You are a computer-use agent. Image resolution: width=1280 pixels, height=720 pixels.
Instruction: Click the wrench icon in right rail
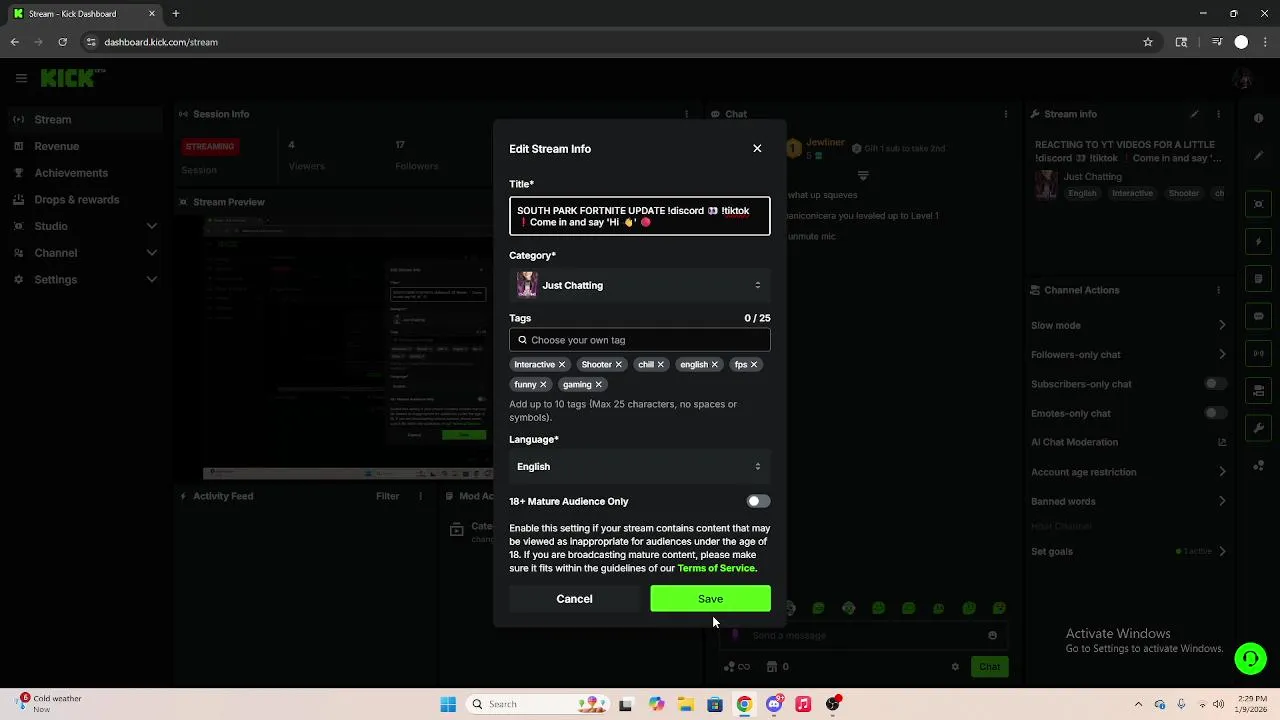pyautogui.click(x=1259, y=428)
